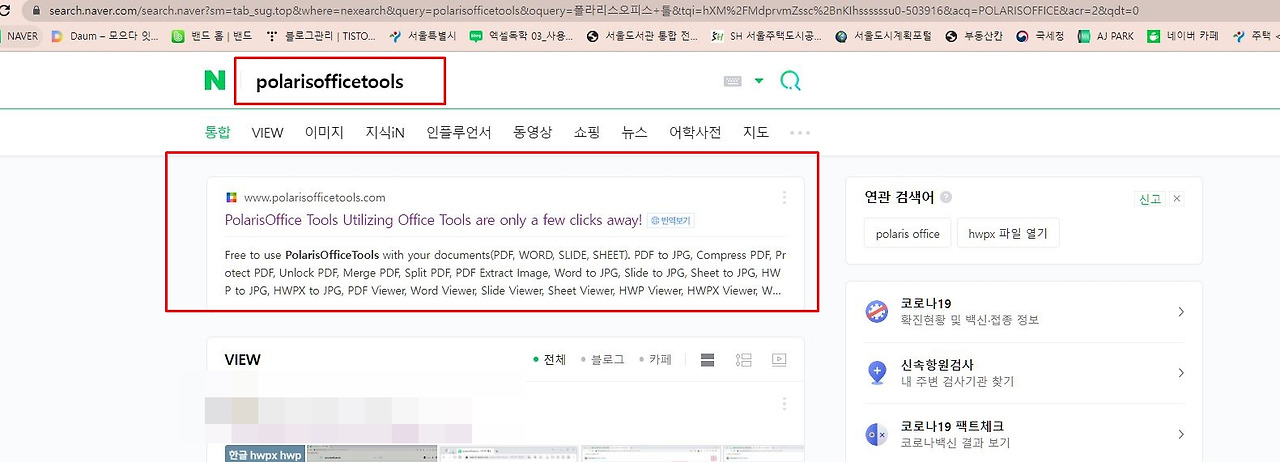Viewport: 1280px width, 462px height.
Task: Expand the 코로나19 row chevron
Action: [x=1181, y=312]
